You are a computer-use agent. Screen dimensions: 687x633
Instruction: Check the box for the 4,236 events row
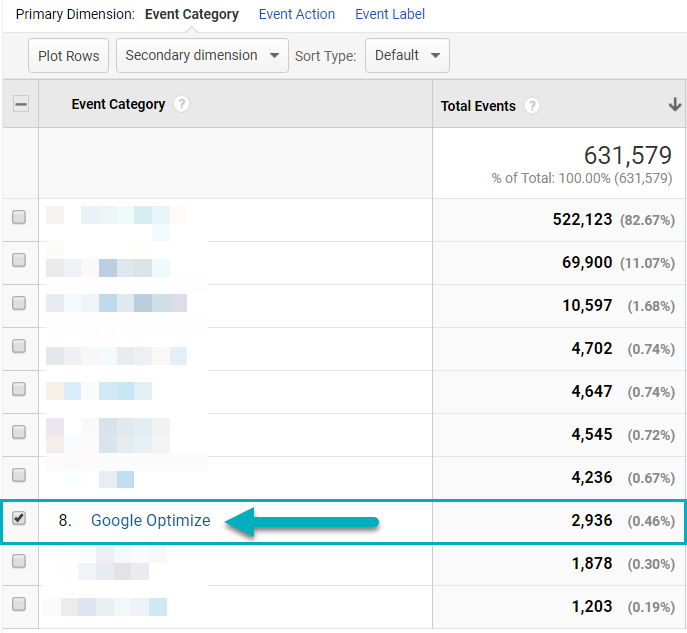(x=19, y=476)
